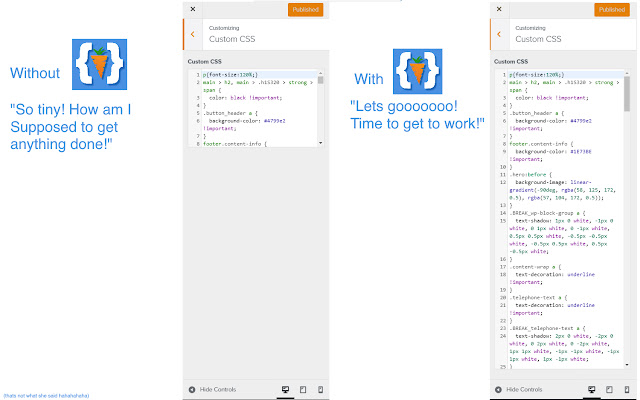Click the .hero:before { code line

click(530, 174)
